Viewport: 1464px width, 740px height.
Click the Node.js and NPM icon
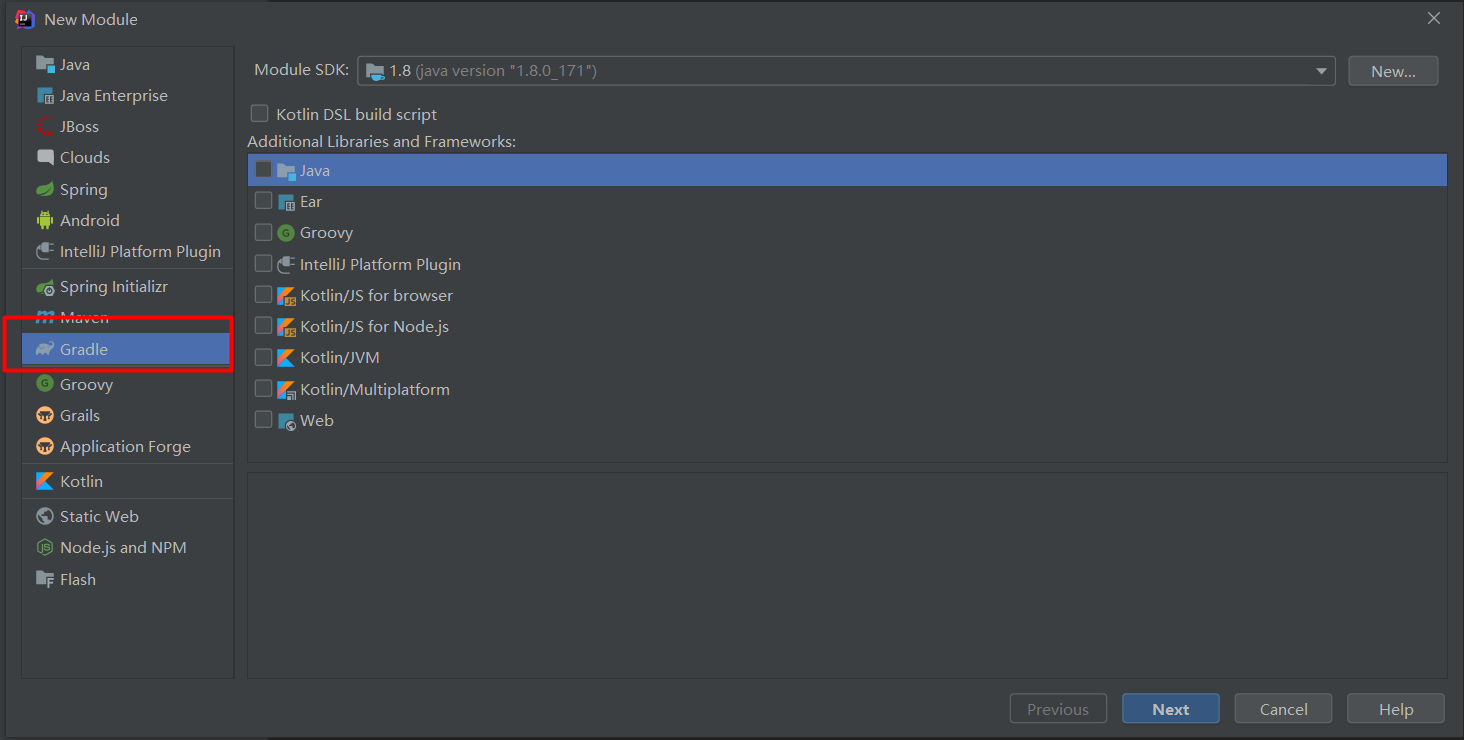pos(45,547)
